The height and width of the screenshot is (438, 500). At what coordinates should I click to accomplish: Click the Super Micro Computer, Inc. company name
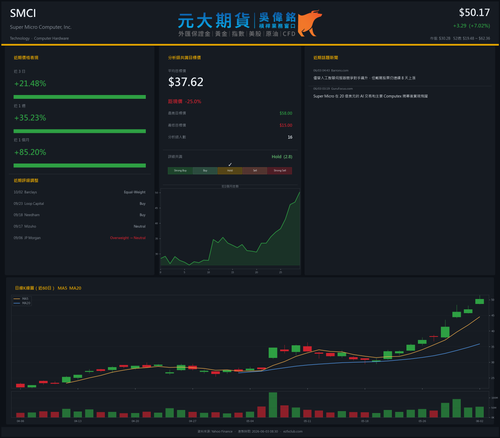[x=40, y=27]
